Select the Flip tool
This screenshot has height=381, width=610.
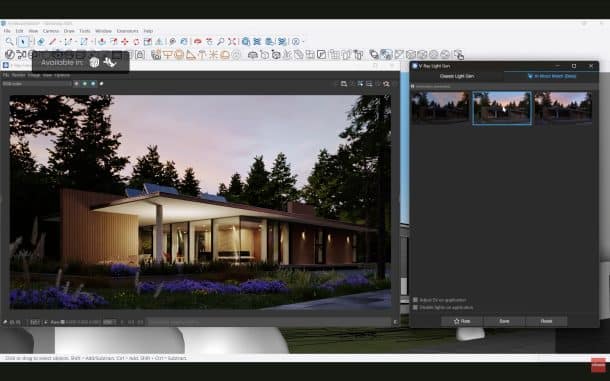point(159,41)
